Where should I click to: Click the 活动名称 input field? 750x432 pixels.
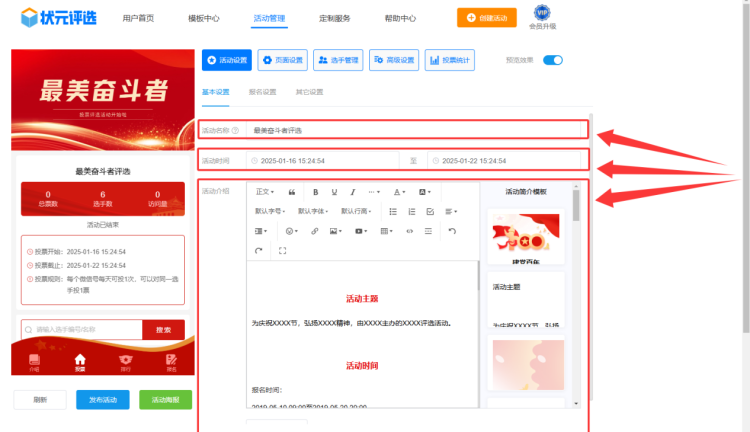tap(415, 130)
